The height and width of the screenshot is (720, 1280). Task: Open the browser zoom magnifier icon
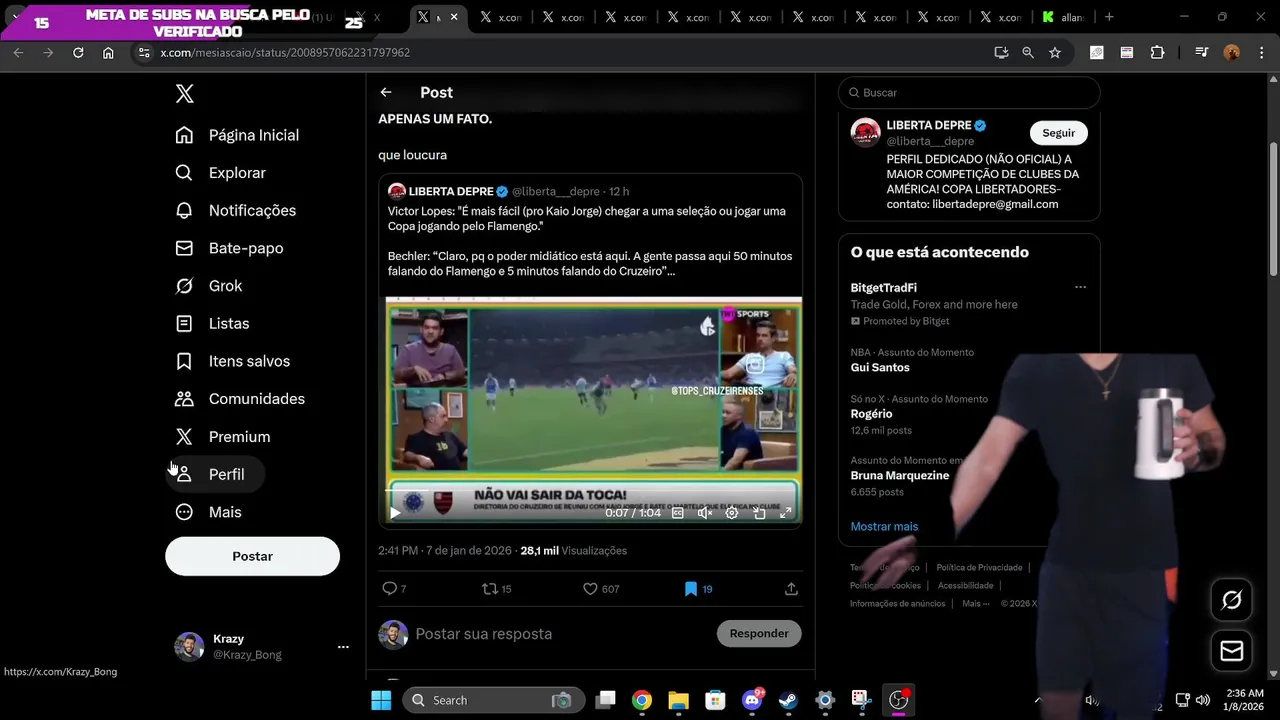(1028, 52)
